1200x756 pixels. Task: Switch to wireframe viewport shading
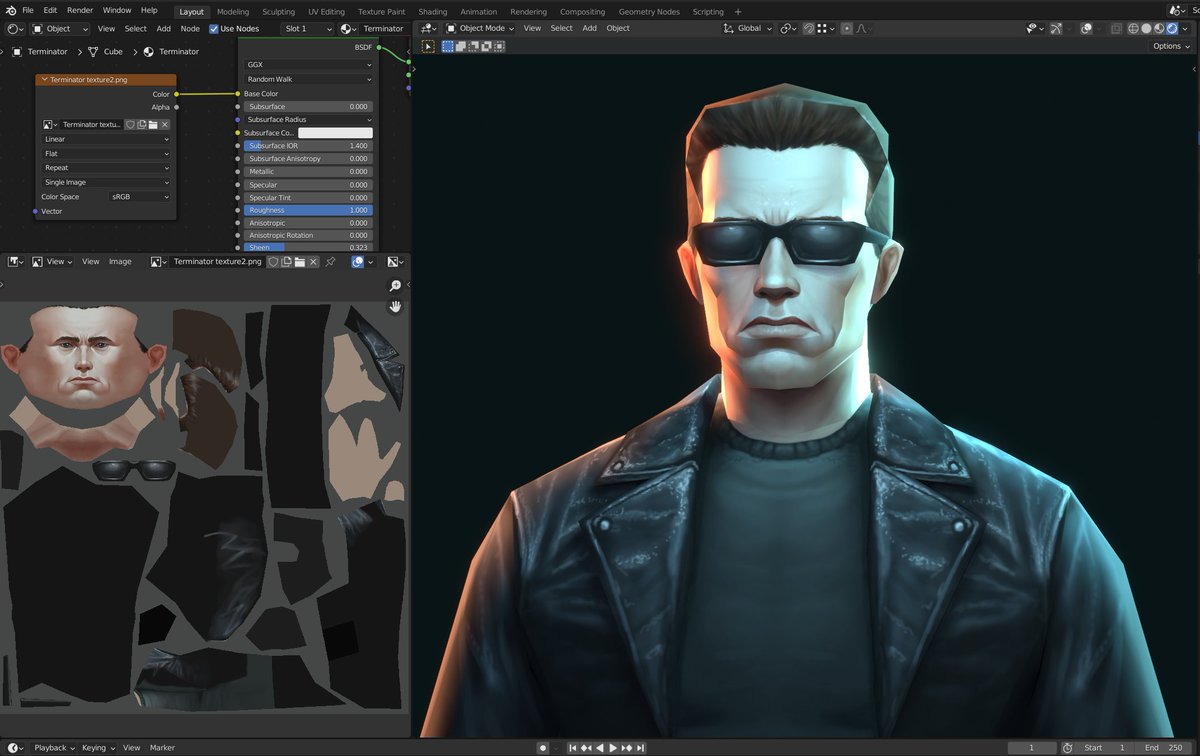[1133, 28]
